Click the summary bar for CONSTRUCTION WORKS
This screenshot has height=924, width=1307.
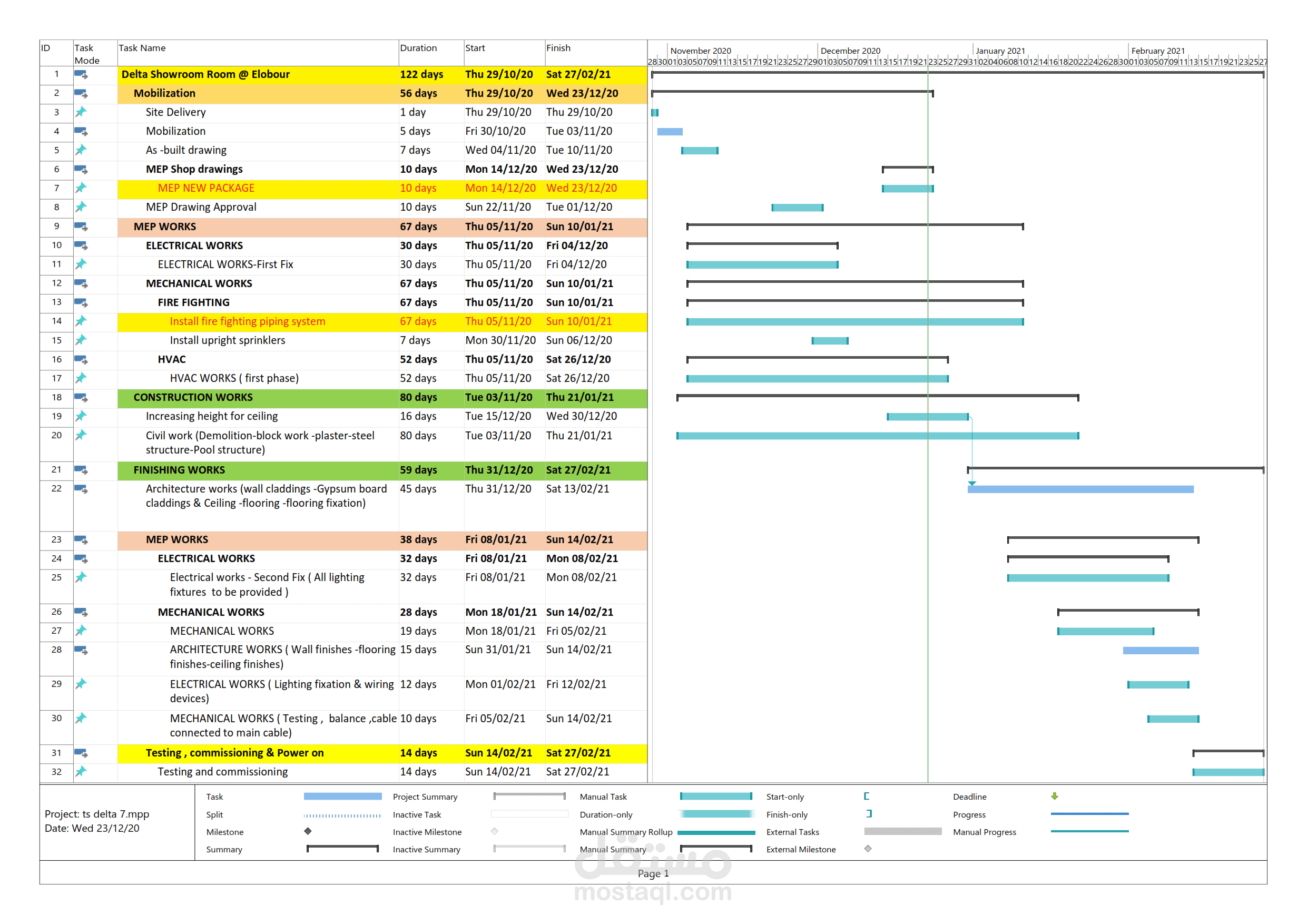pyautogui.click(x=877, y=396)
